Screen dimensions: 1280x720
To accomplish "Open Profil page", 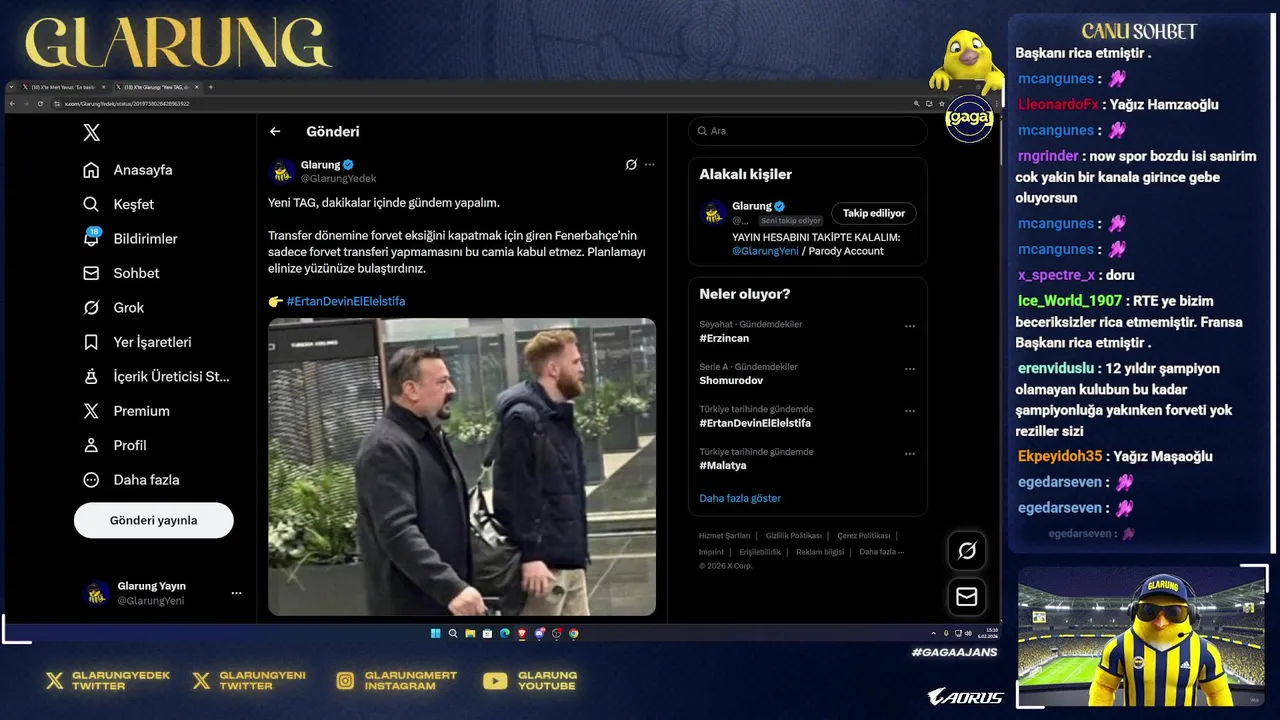I will pyautogui.click(x=115, y=445).
